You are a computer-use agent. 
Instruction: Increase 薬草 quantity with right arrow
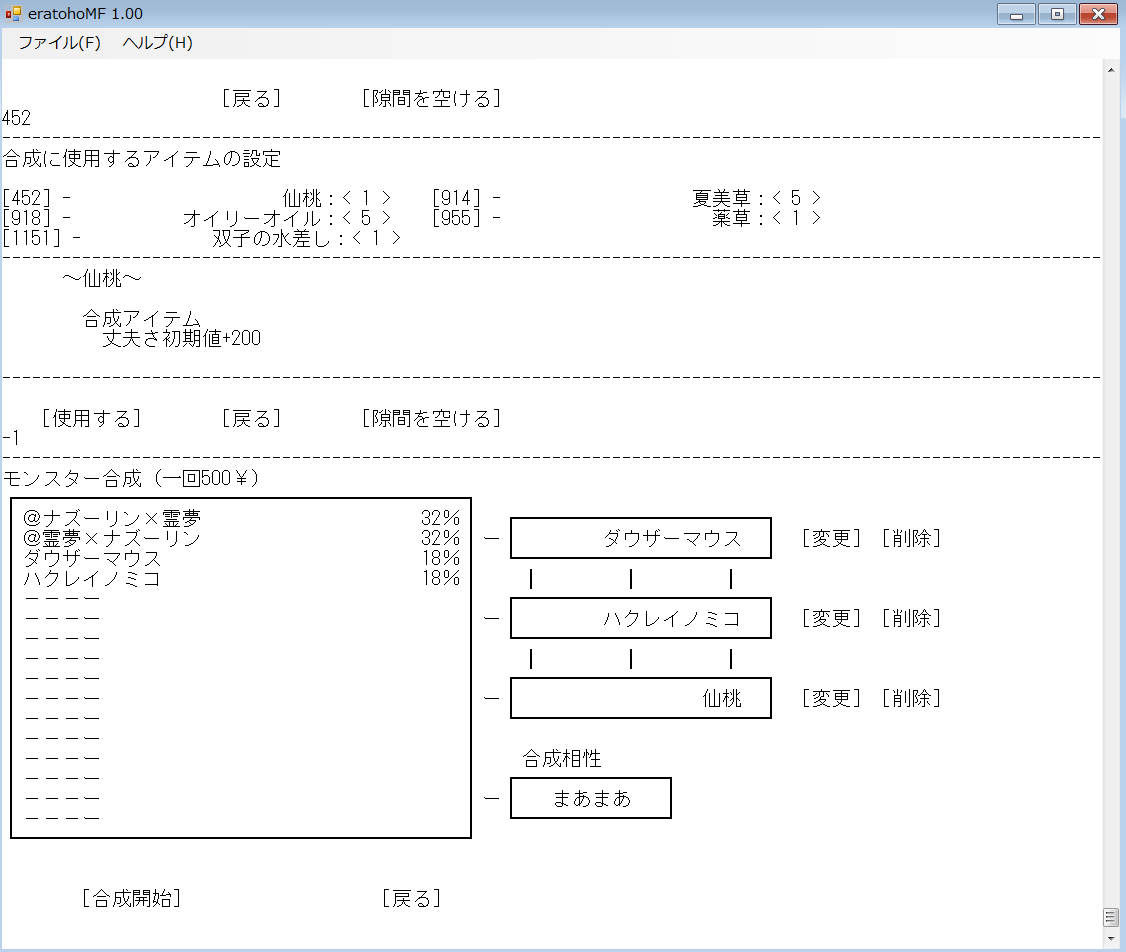click(816, 218)
